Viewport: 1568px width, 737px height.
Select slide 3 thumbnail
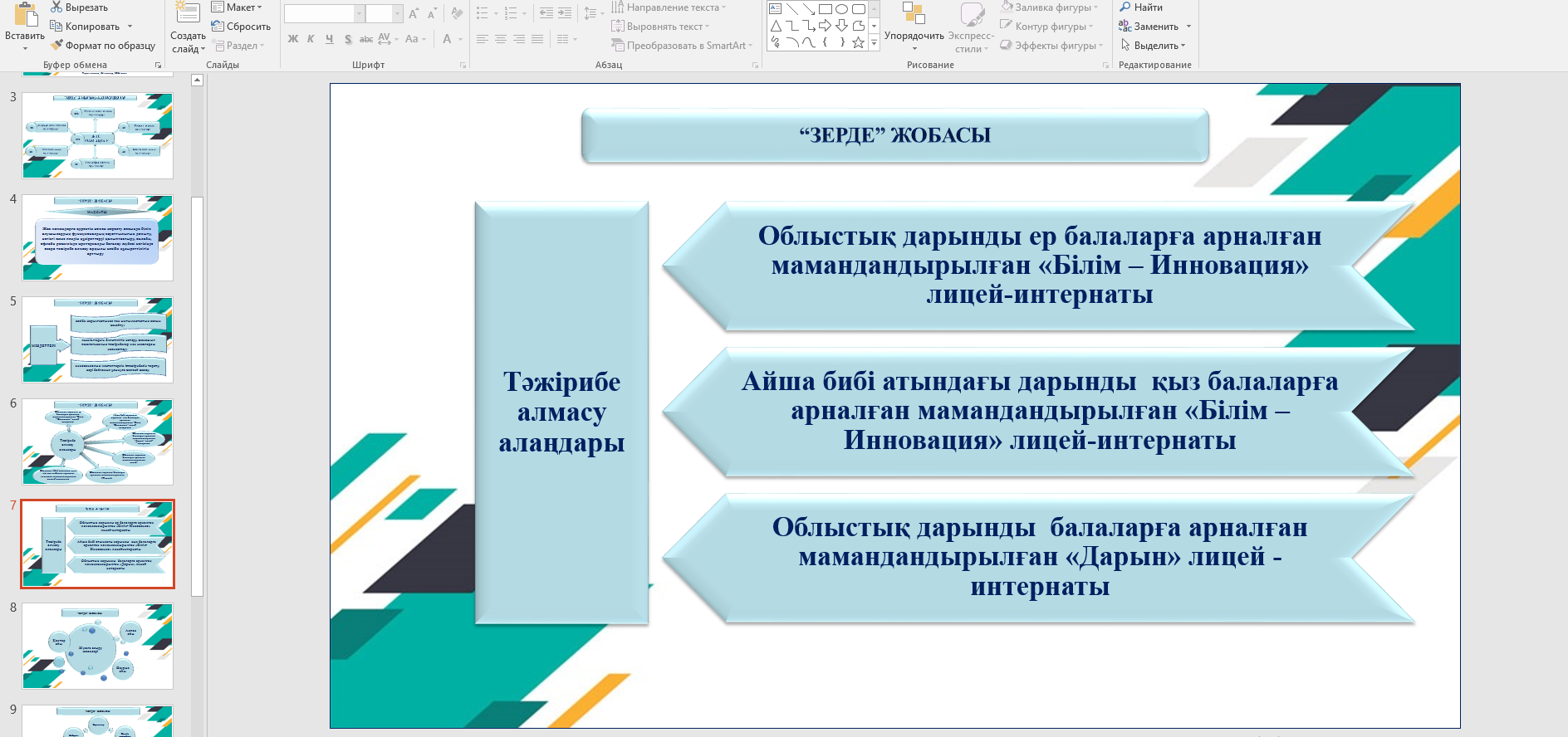[98, 135]
